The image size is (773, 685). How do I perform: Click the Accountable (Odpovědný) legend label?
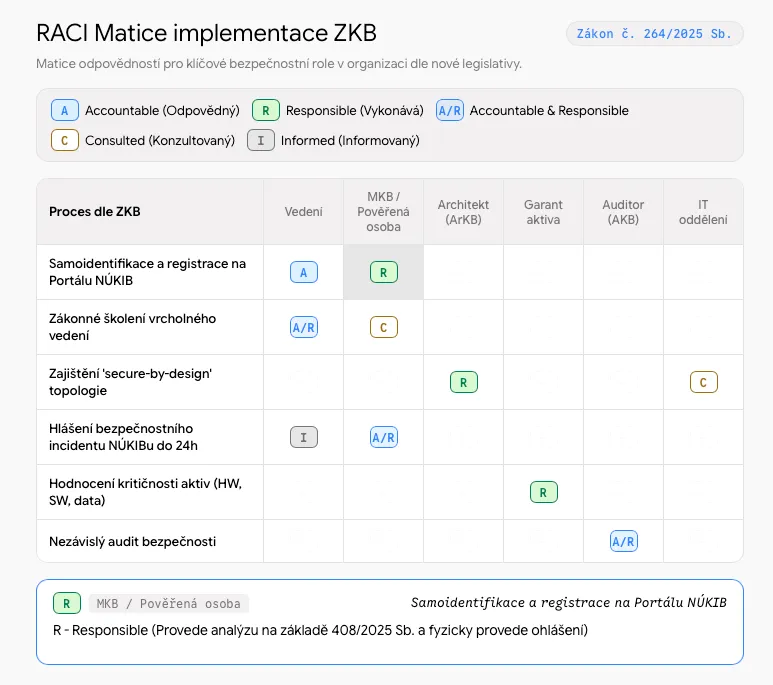coord(162,110)
